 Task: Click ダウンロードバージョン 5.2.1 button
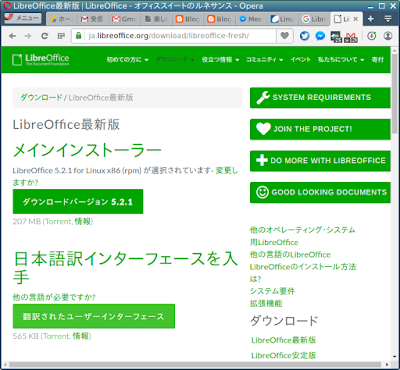pos(78,202)
